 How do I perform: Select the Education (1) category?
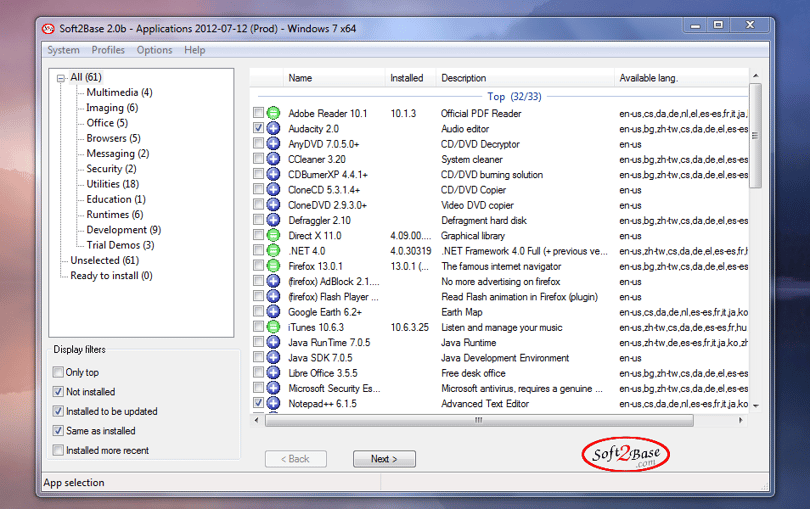(116, 199)
